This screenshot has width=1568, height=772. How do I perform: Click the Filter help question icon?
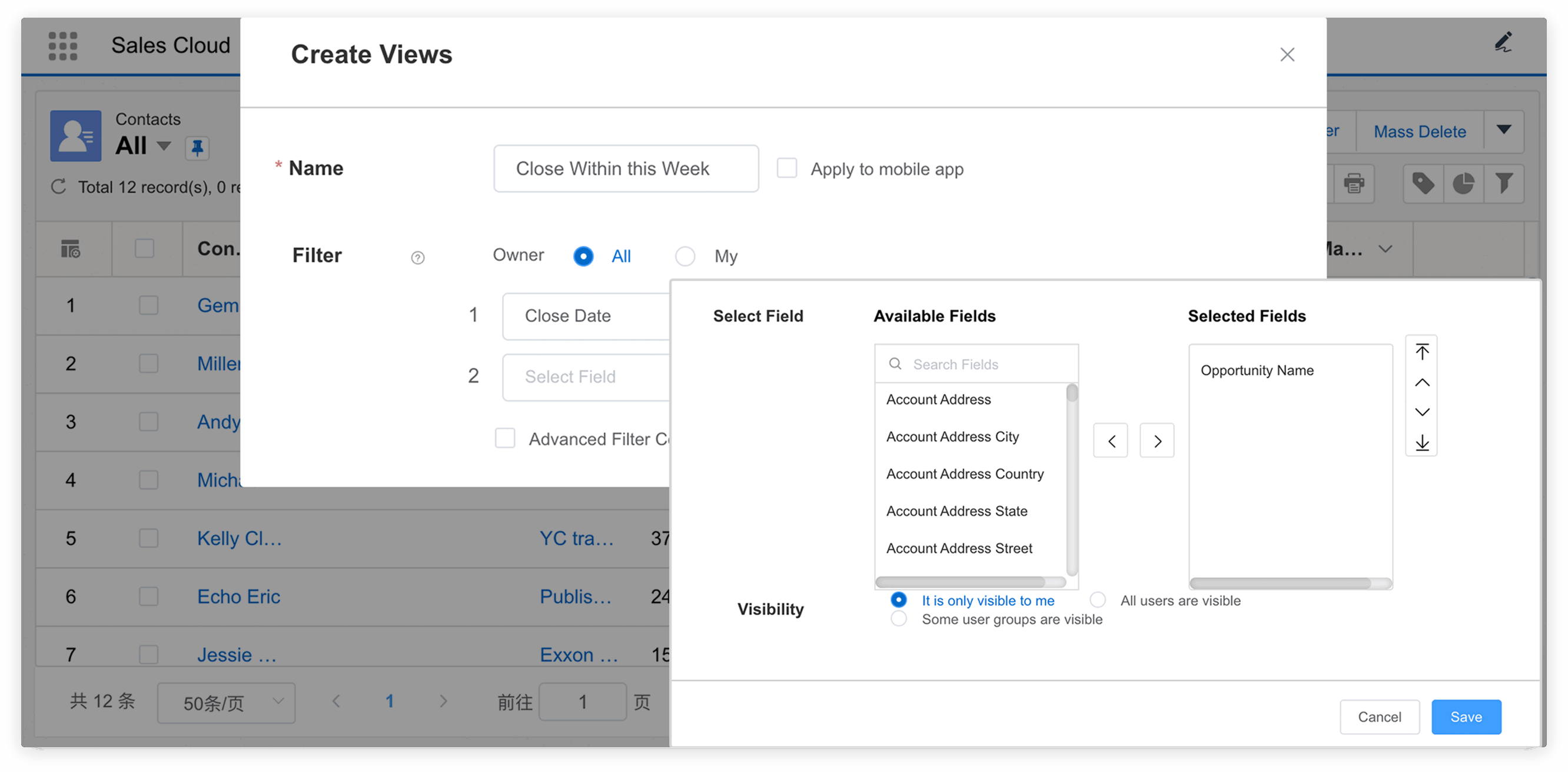pos(417,257)
